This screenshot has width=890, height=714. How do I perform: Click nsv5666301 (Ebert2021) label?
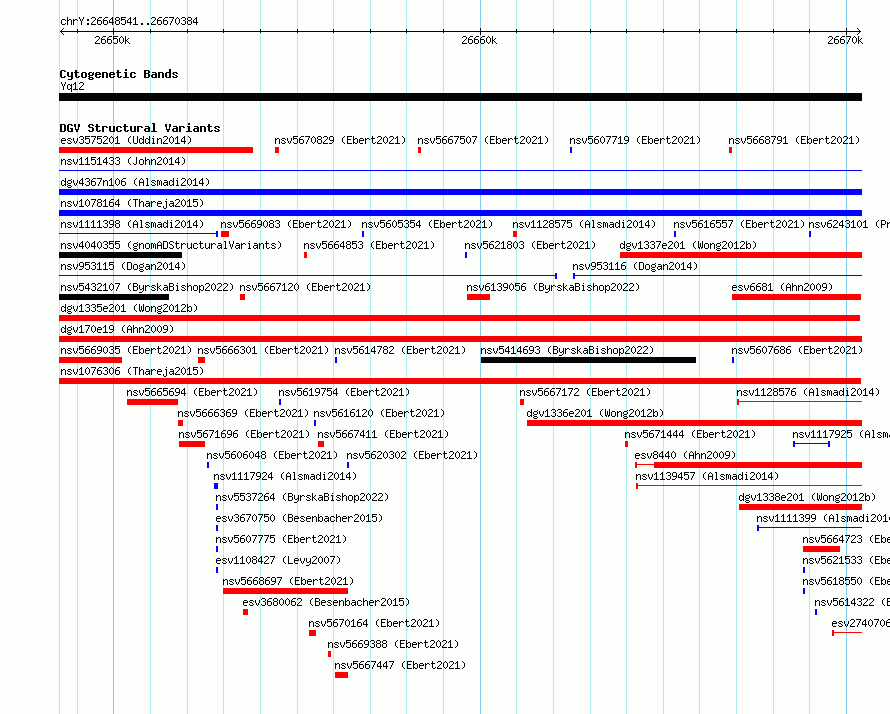263,350
